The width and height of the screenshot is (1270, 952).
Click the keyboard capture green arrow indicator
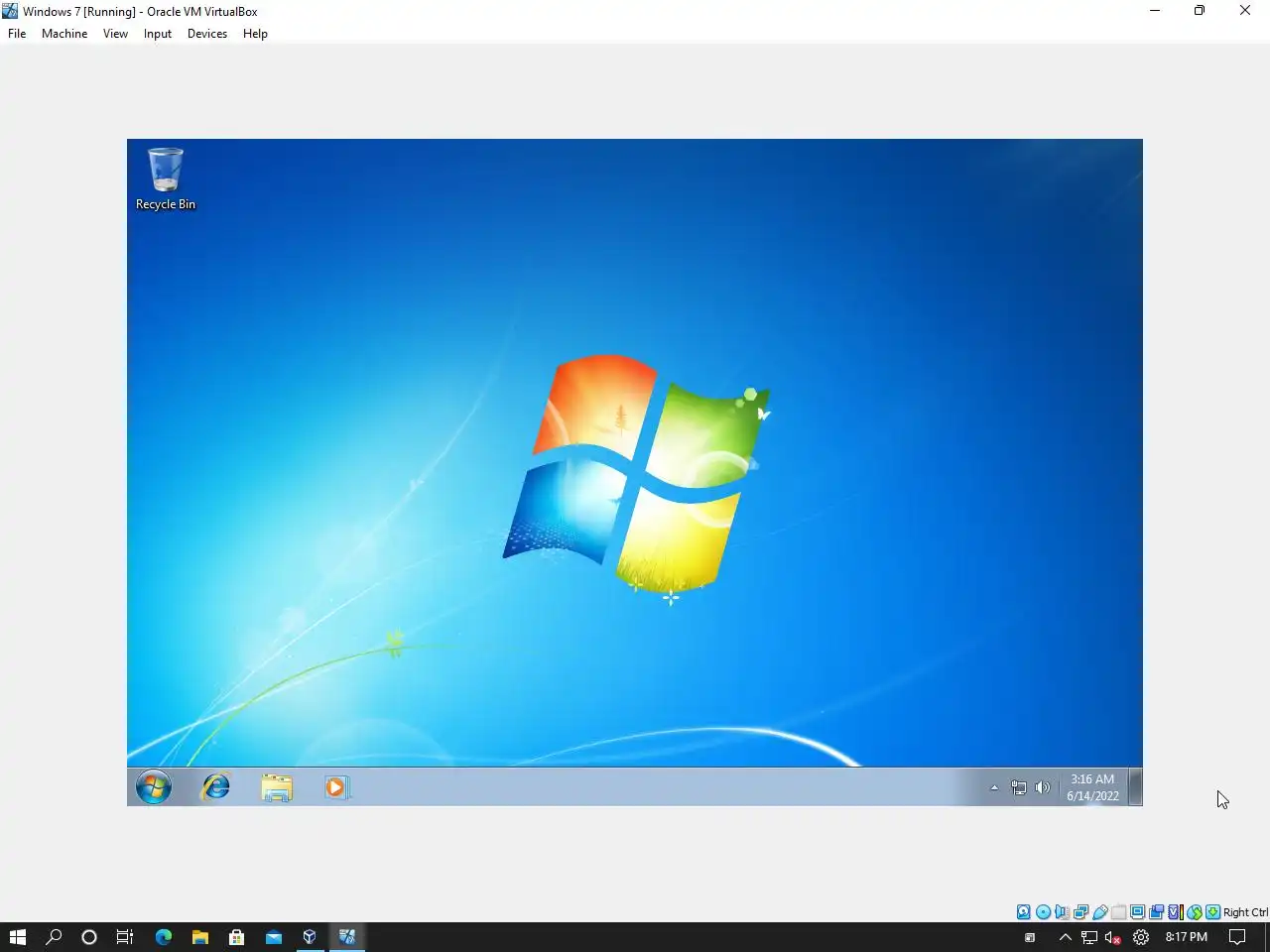click(x=1212, y=912)
